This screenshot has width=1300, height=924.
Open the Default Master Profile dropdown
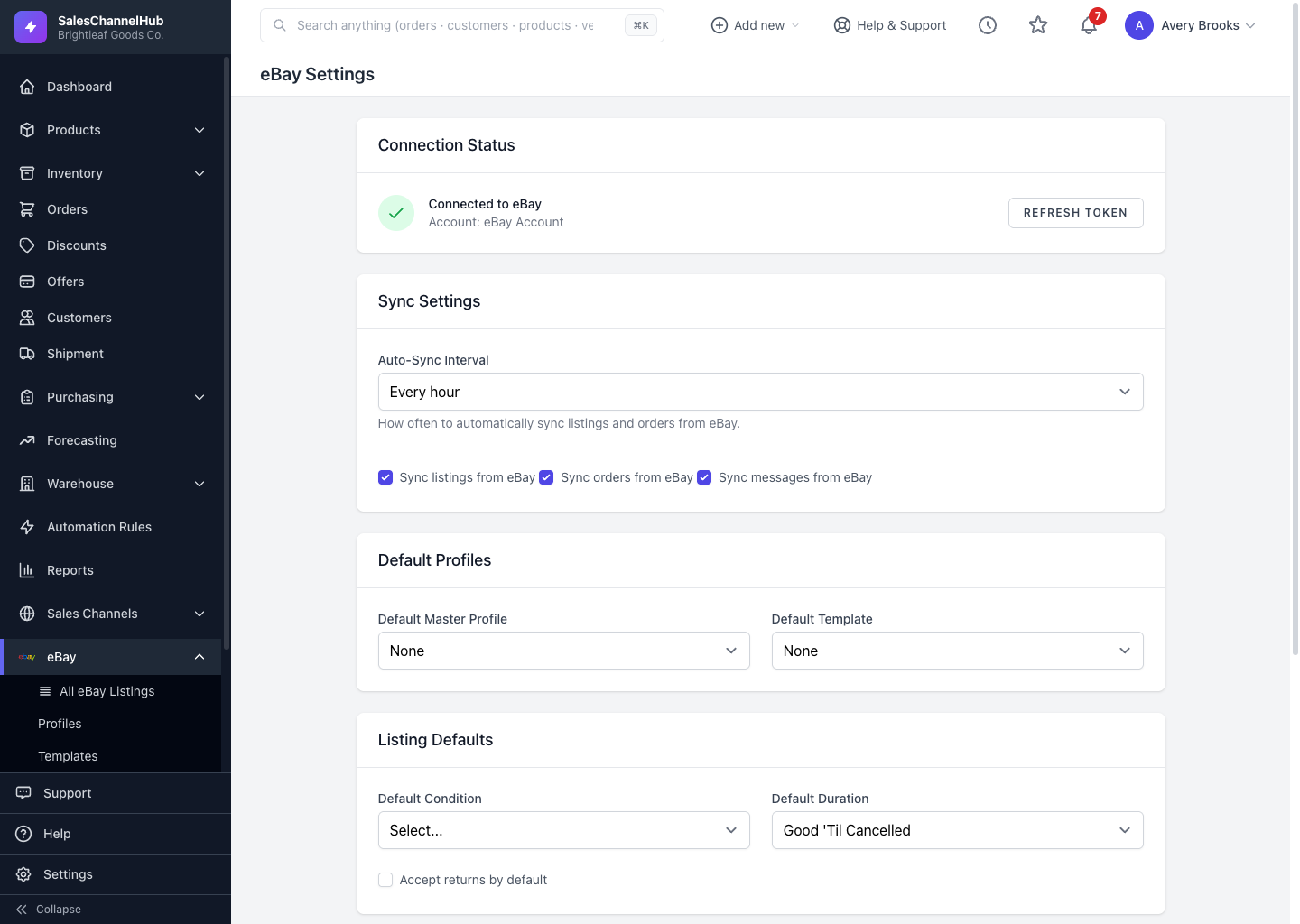point(563,651)
